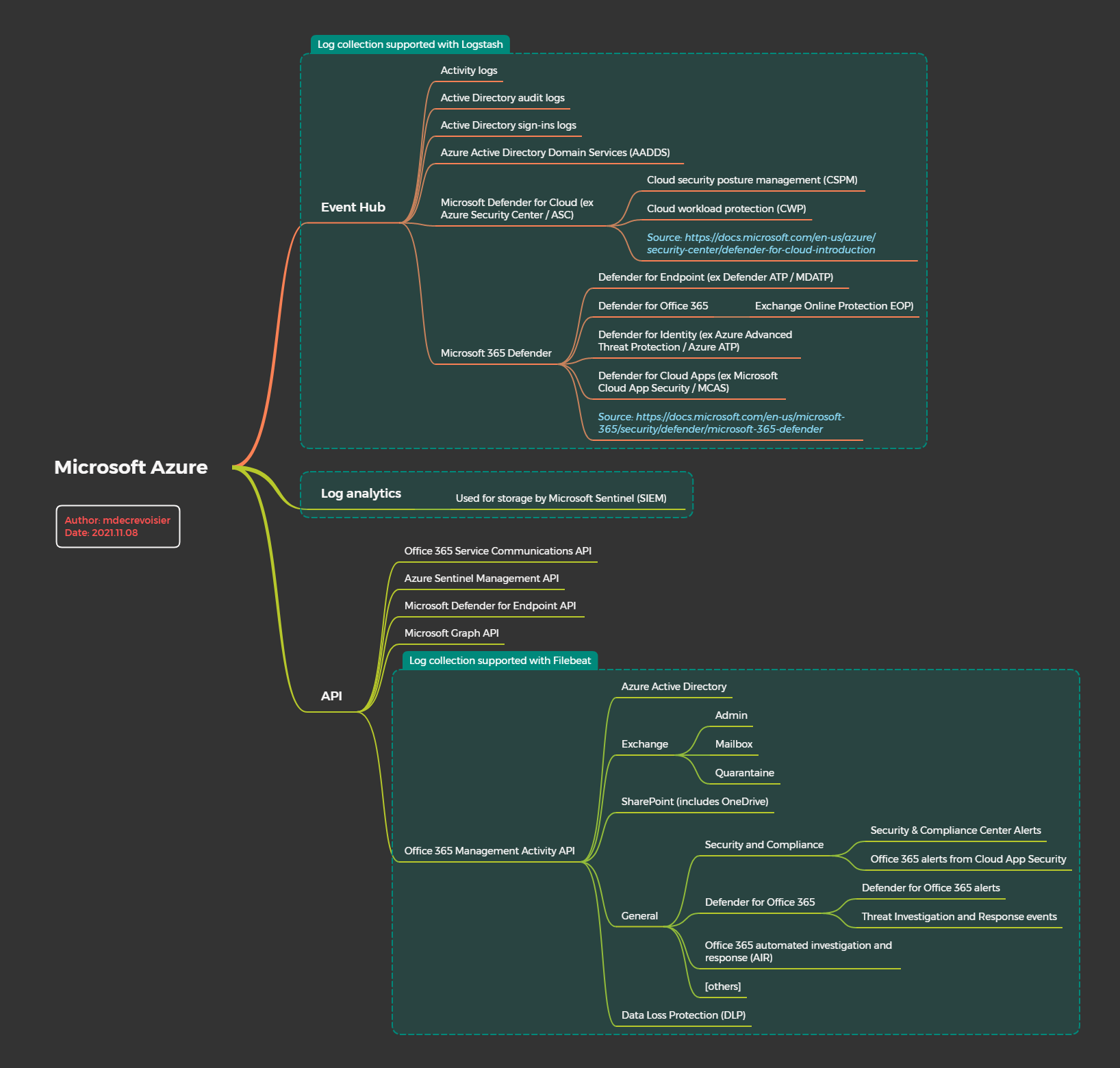
Task: Open the microsoft-365-defender source link
Action: (721, 423)
